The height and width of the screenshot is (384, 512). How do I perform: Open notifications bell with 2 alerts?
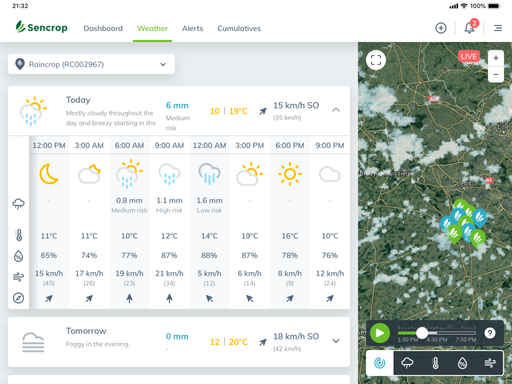tap(470, 27)
